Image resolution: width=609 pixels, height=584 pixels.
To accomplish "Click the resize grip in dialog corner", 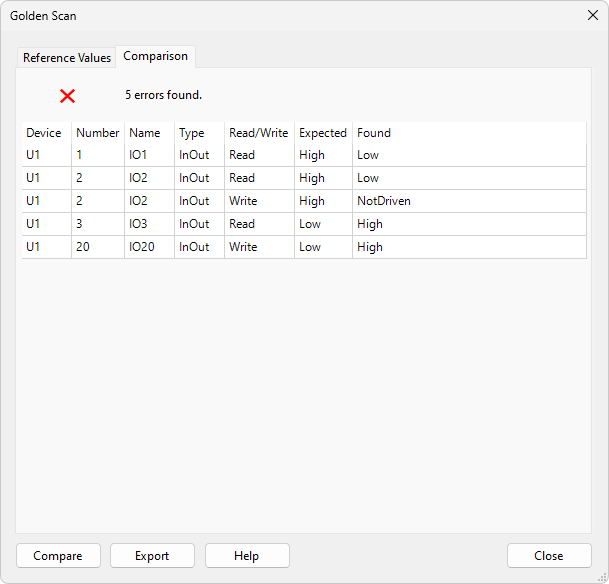I will tap(602, 577).
